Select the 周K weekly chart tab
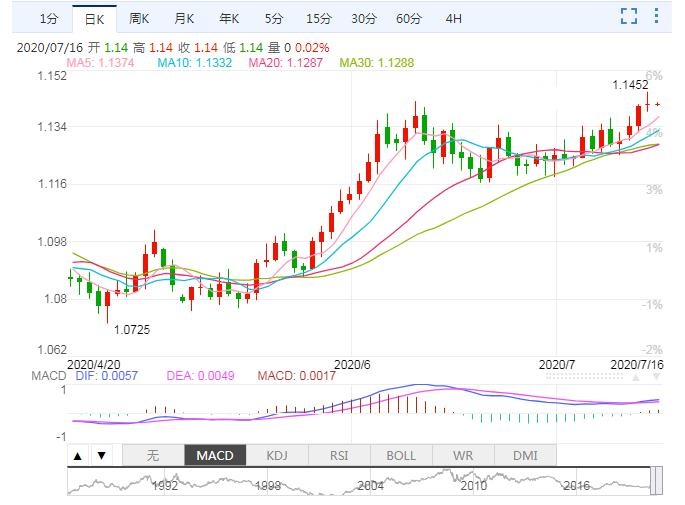Viewport: 685px width, 505px height. 139,19
